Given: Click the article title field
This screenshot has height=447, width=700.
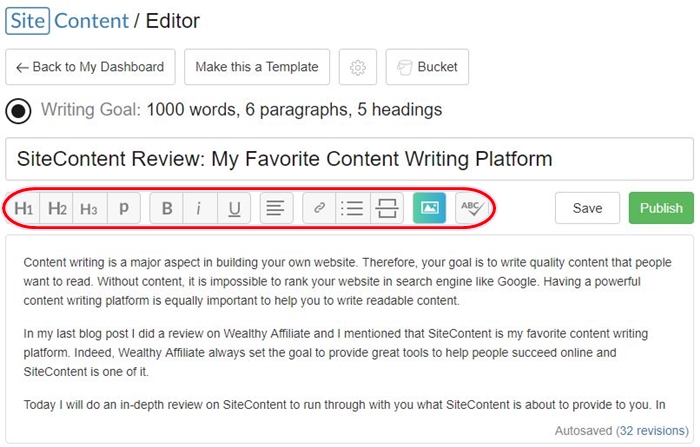Looking at the screenshot, I should (x=350, y=159).
